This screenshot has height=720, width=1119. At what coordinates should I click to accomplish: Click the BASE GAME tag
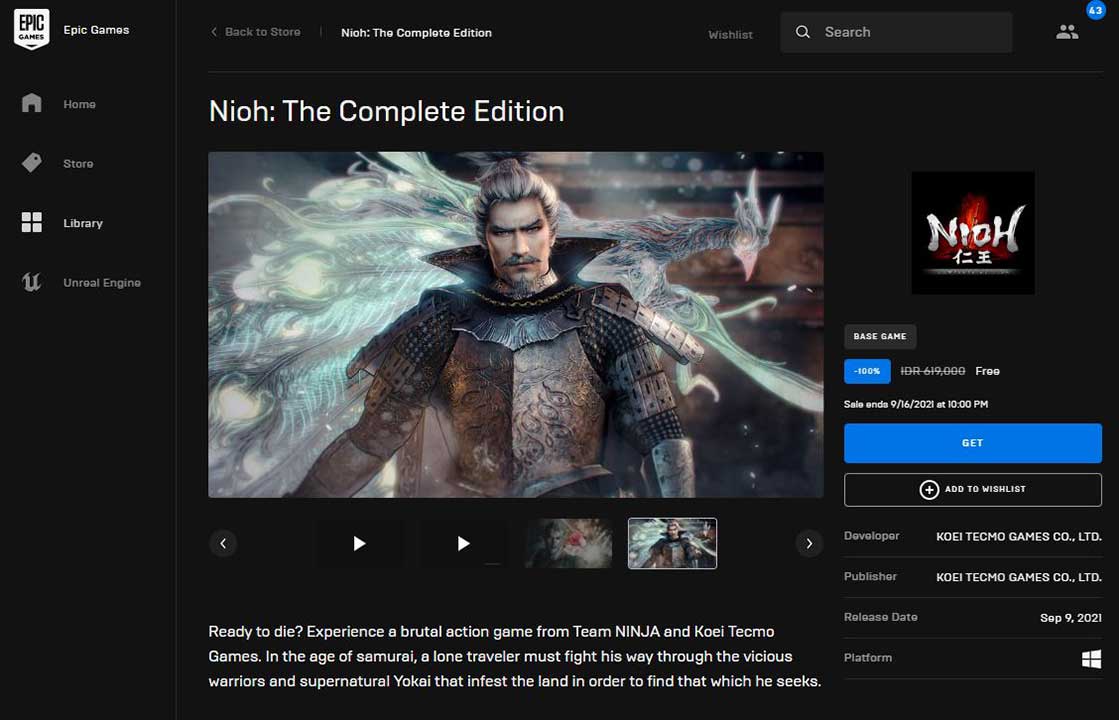coord(880,336)
